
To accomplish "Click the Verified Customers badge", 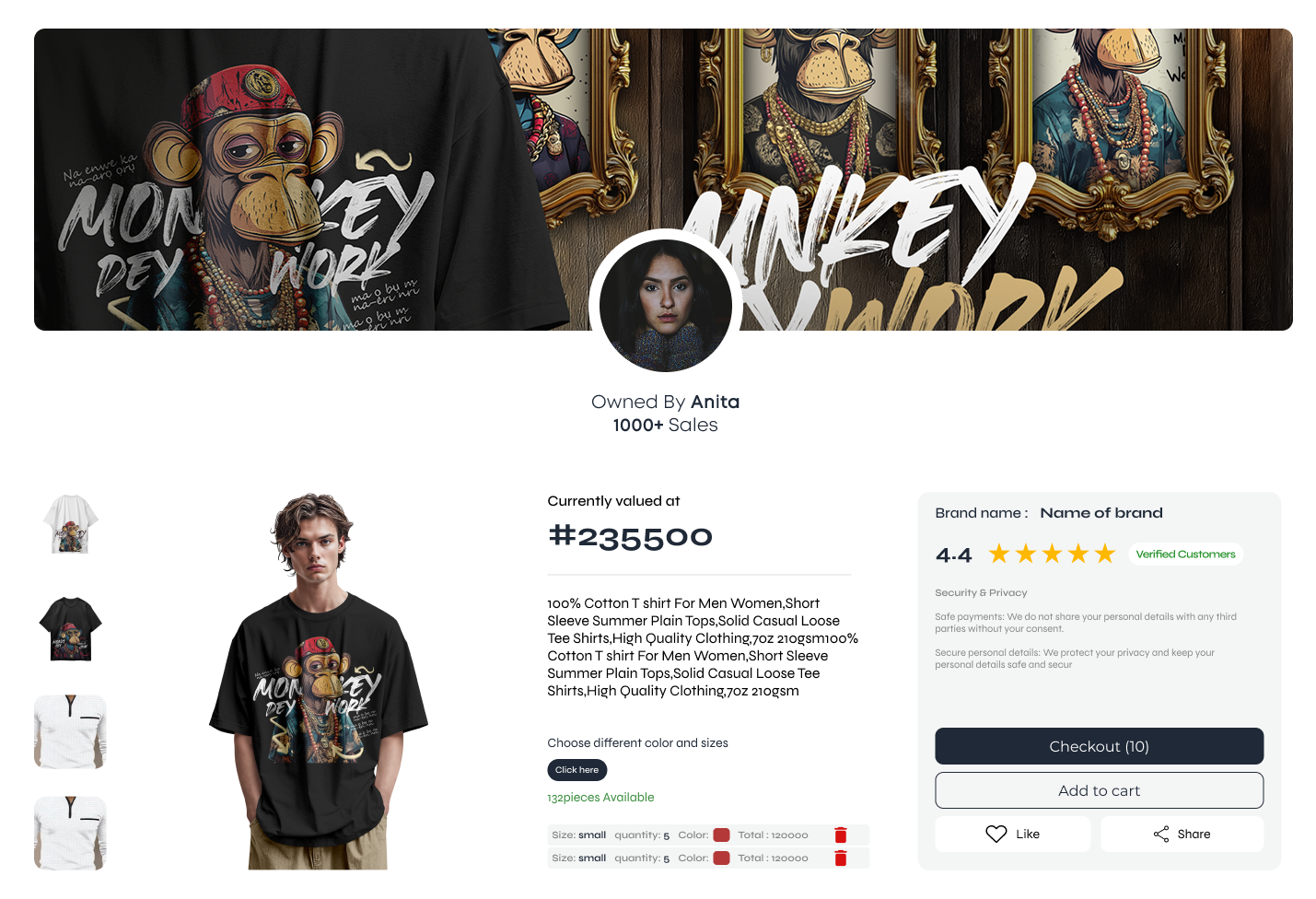I will pos(1185,555).
